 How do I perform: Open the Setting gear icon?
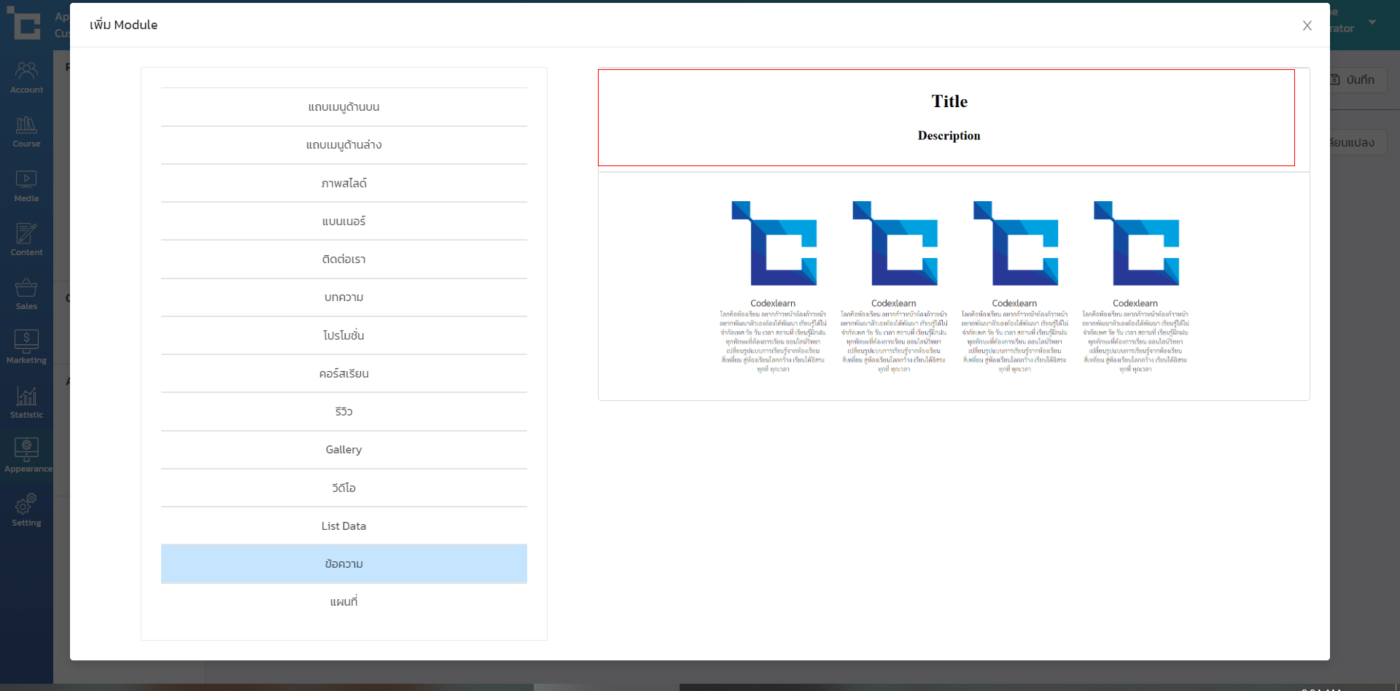click(26, 506)
